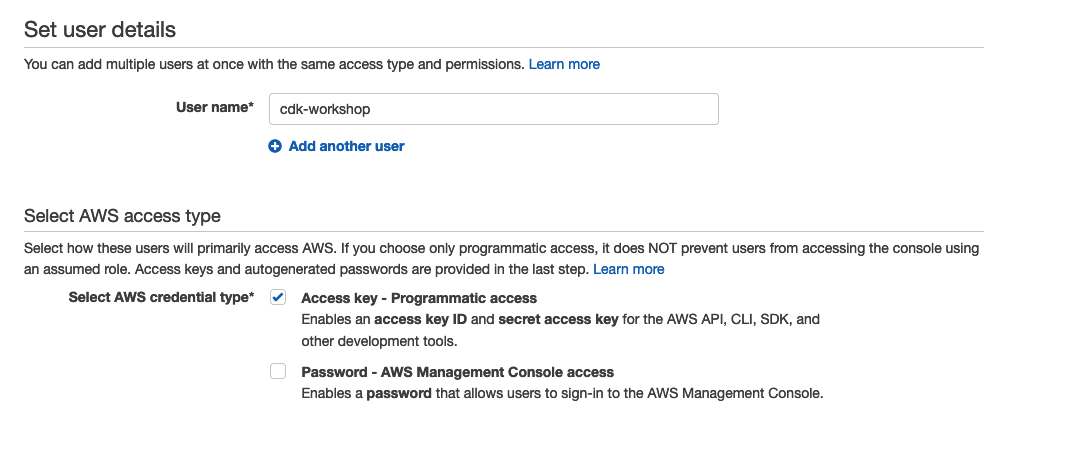This screenshot has width=1083, height=462.
Task: Click the Select AWS access type heading
Action: 122,216
